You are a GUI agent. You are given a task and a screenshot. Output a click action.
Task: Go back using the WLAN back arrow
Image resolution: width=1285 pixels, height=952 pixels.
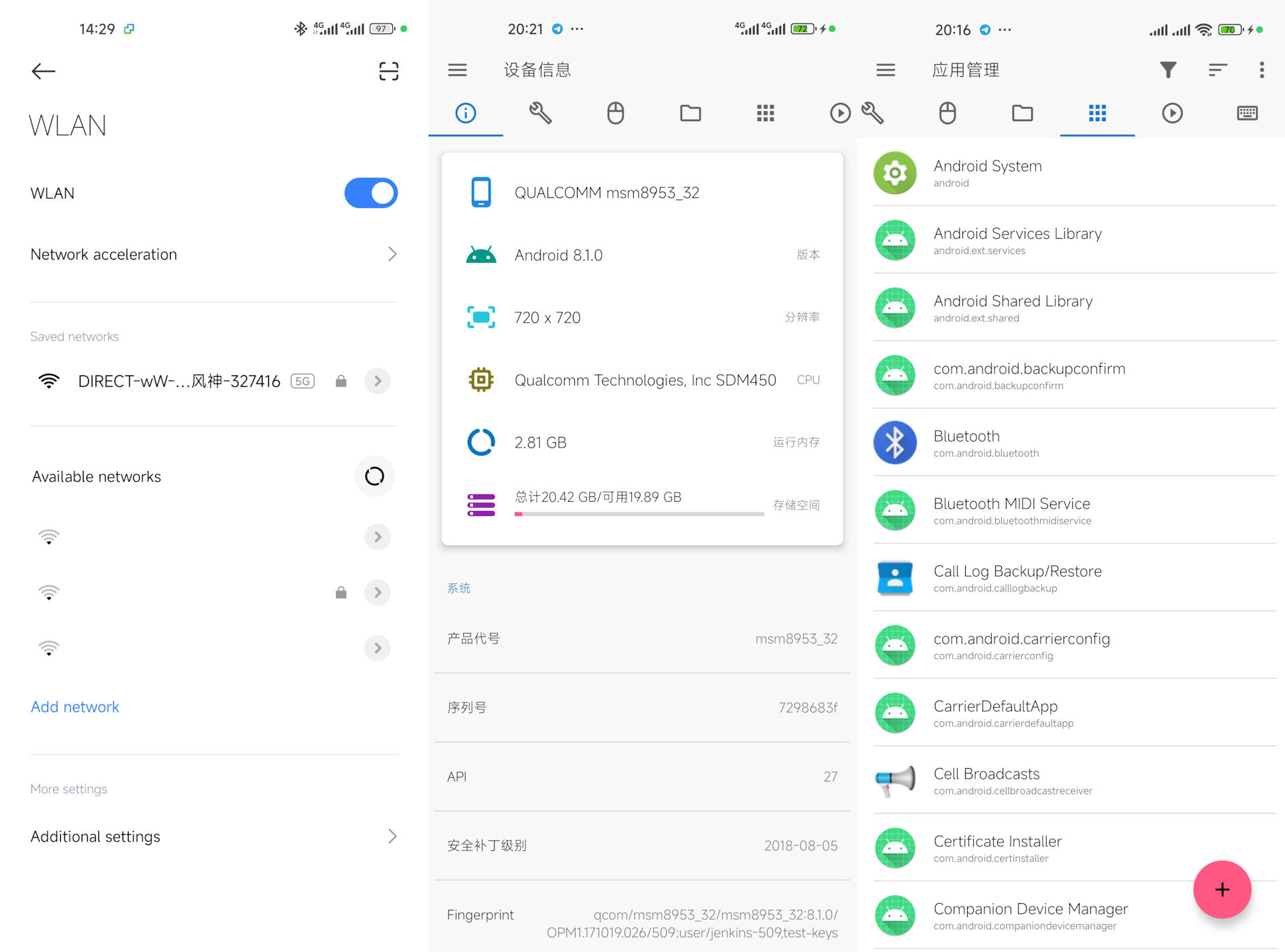(44, 71)
